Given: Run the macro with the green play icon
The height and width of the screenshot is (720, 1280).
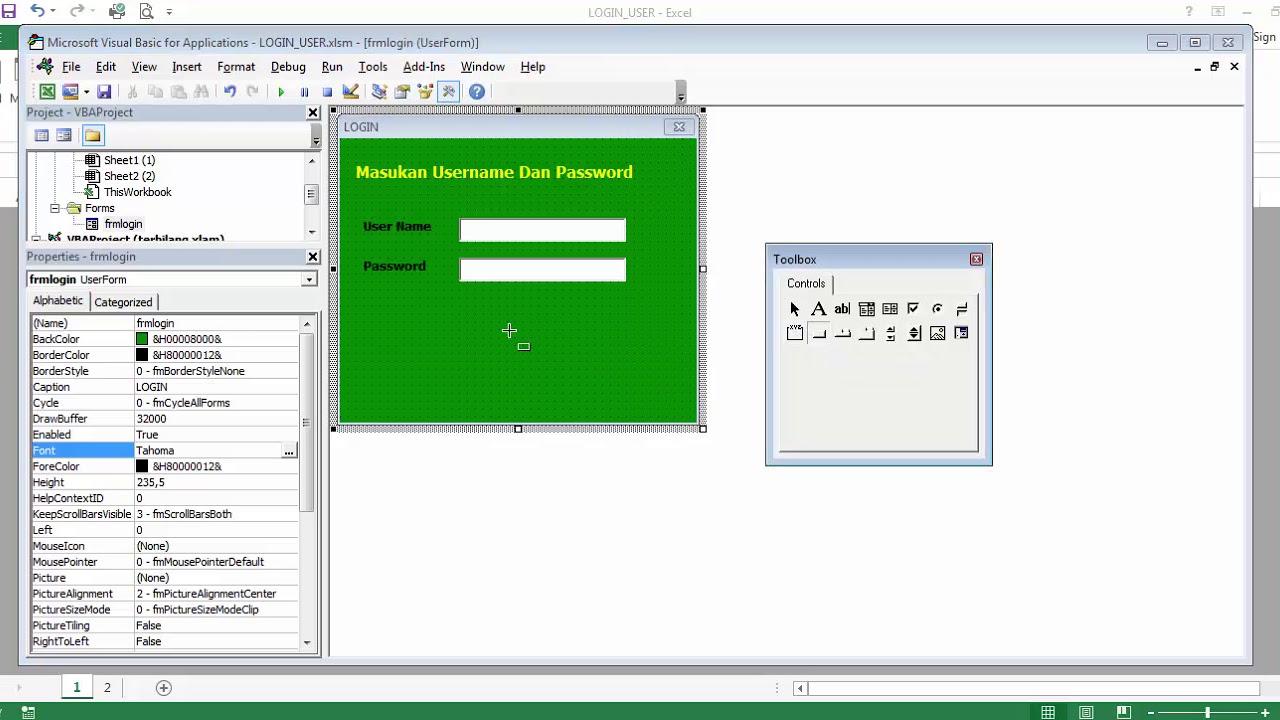Looking at the screenshot, I should [x=281, y=91].
